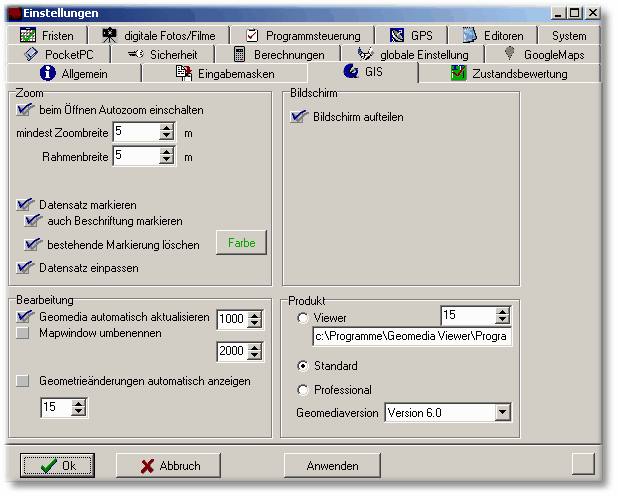Click the GoogleMaps pin icon
The image size is (619, 498).
click(x=510, y=54)
